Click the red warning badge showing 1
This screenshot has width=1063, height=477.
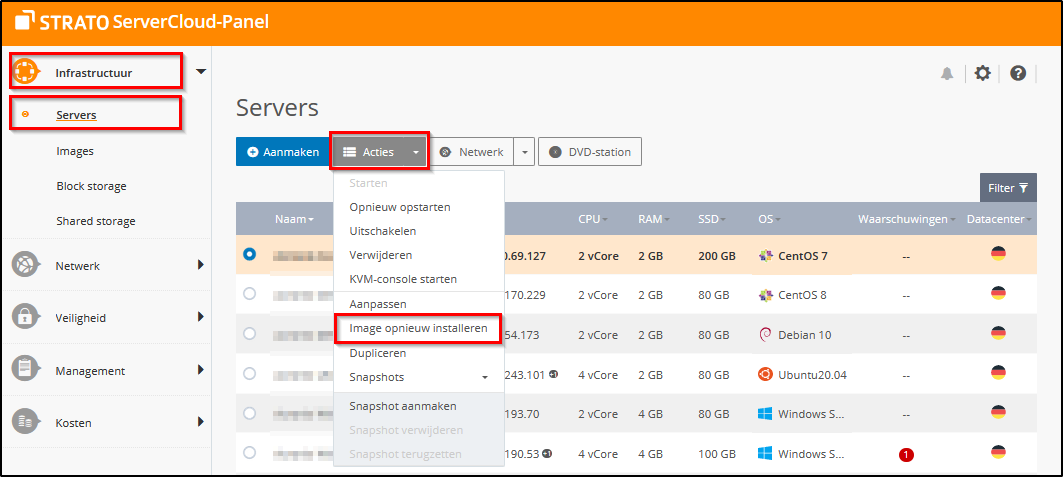pos(906,455)
